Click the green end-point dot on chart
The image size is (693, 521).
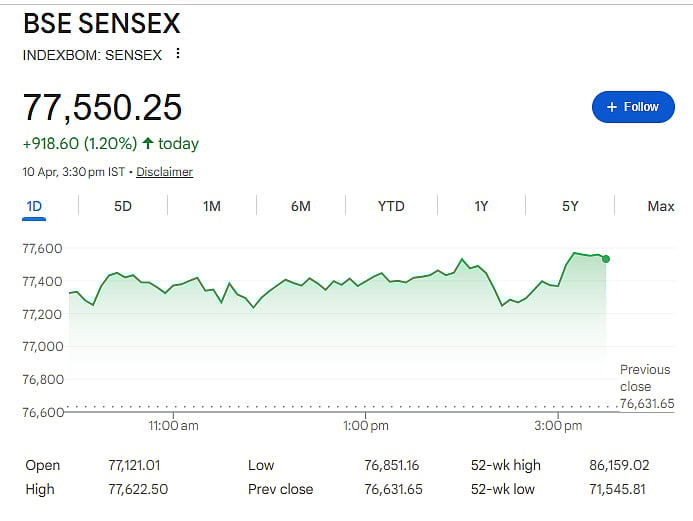coord(606,259)
